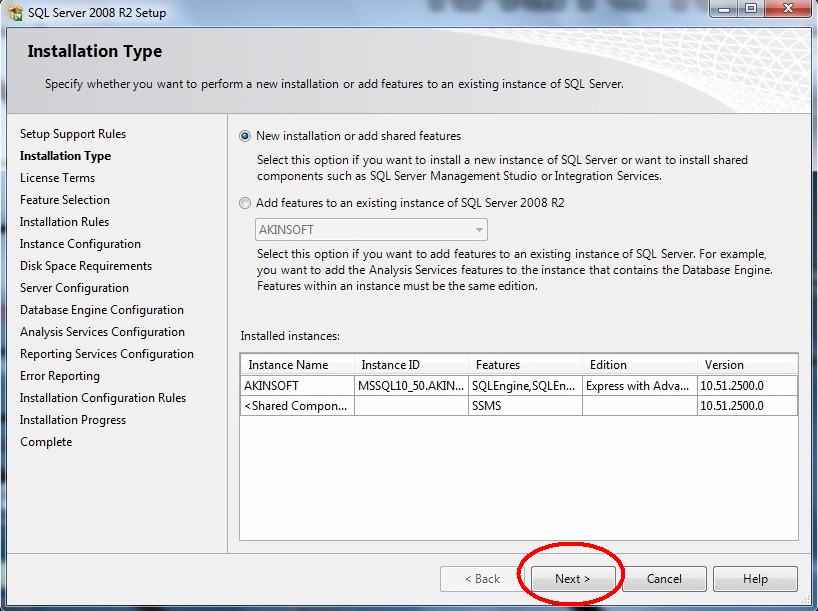Screen dimensions: 818x611
Task: Click the Instance ID column header
Action: click(411, 365)
